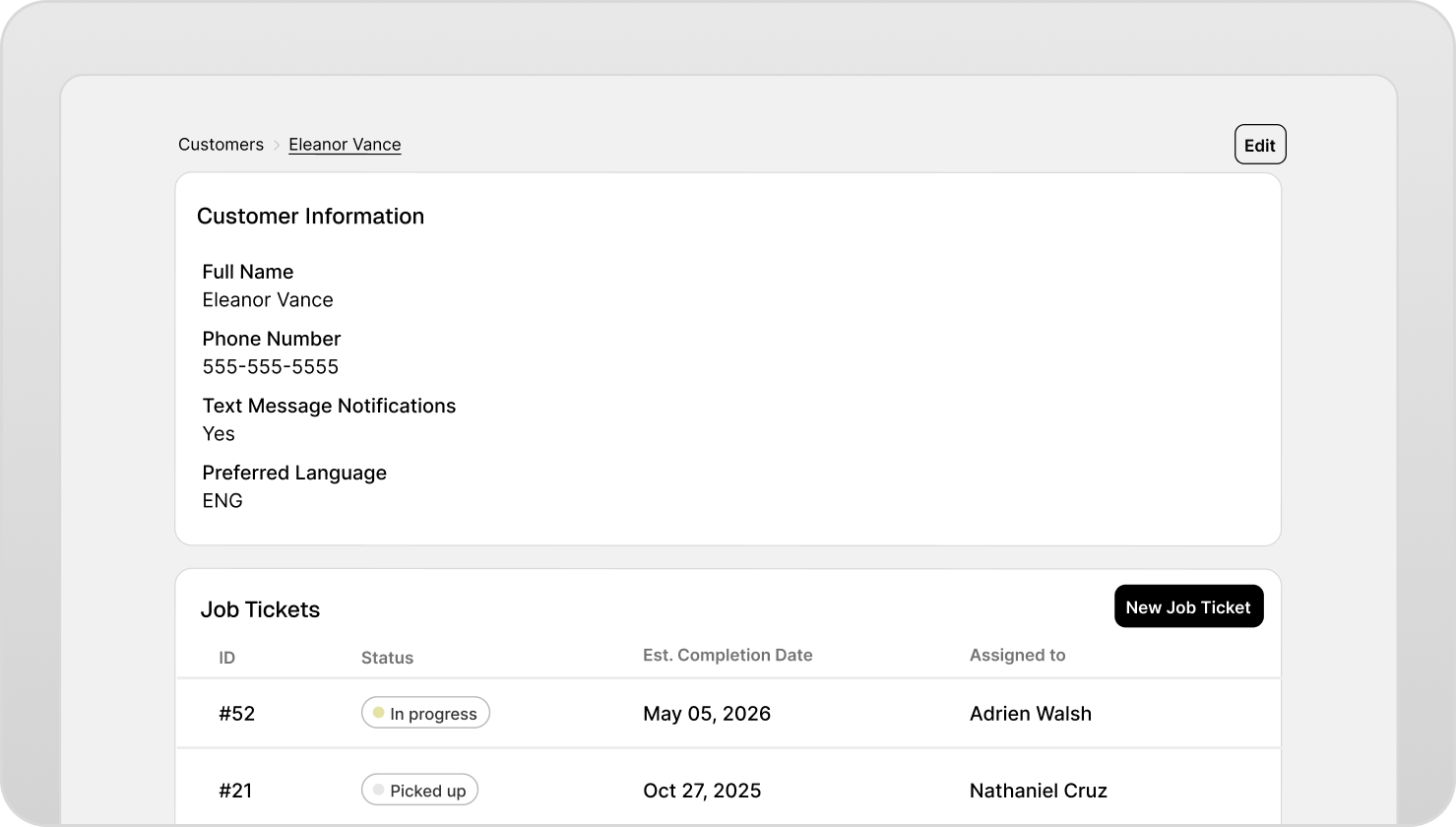Click the Picked up status badge for ticket #21
The image size is (1456, 827).
[419, 789]
